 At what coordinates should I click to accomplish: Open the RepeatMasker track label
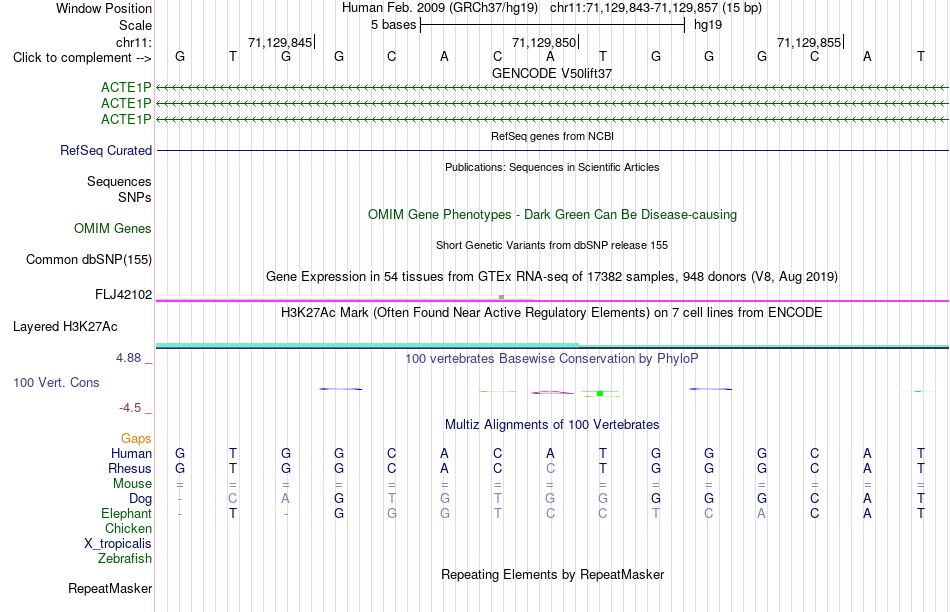110,588
